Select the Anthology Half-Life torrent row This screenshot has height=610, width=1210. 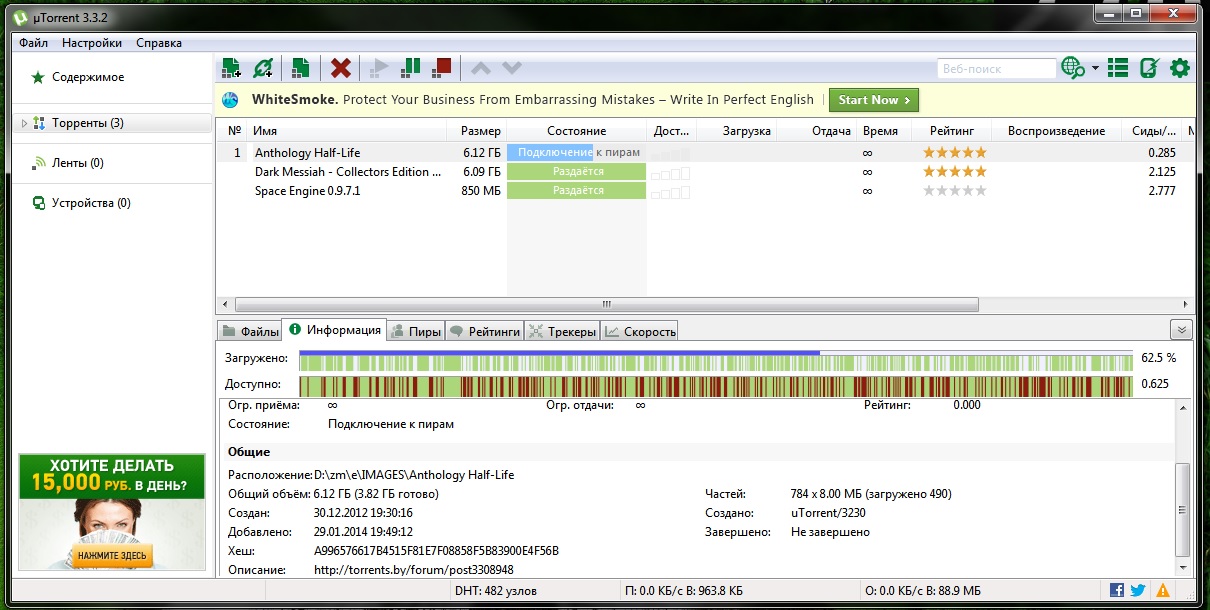pyautogui.click(x=705, y=153)
